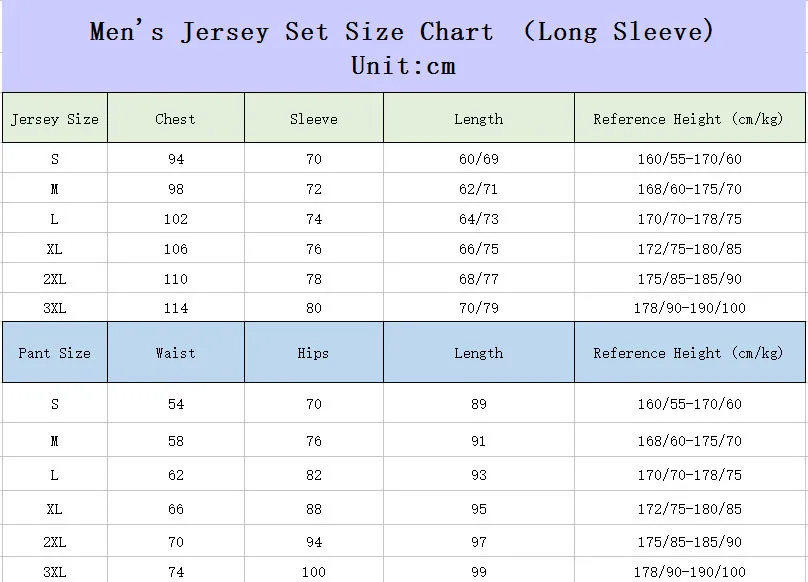Click the Jersey Size header cell
This screenshot has height=582, width=808.
click(55, 118)
